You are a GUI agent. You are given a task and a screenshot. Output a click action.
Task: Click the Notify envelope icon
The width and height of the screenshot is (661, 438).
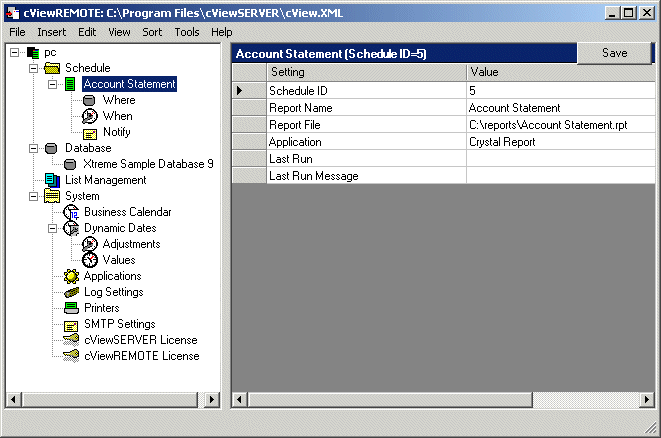pos(90,134)
